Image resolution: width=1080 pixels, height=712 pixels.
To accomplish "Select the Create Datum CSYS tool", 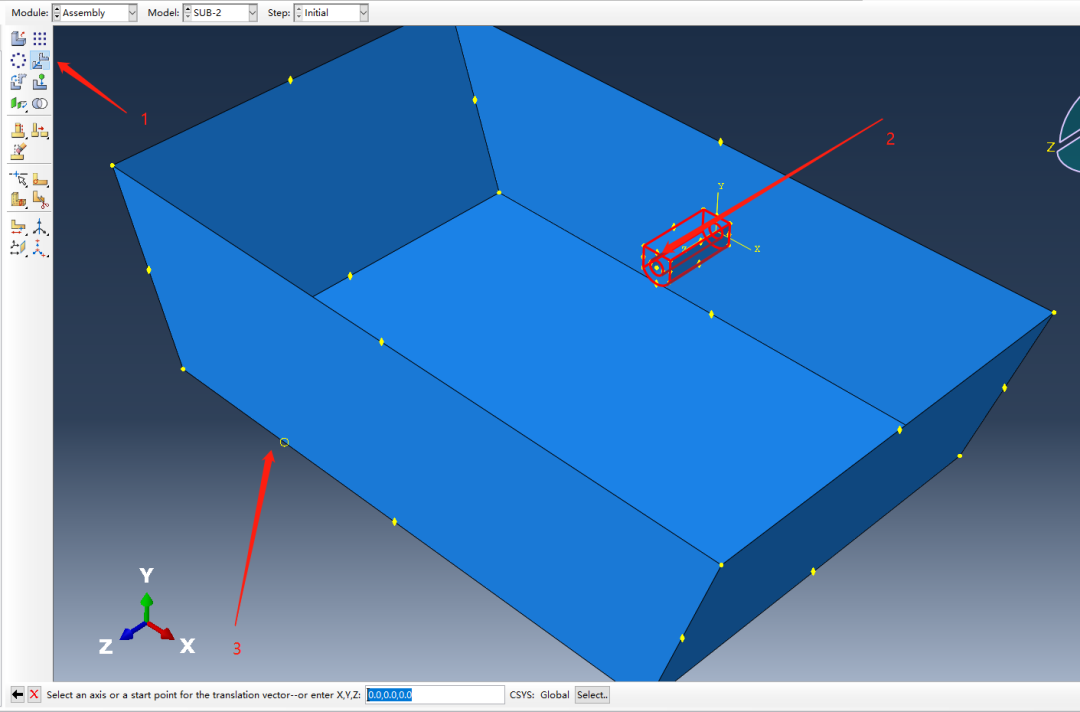I will click(x=40, y=226).
